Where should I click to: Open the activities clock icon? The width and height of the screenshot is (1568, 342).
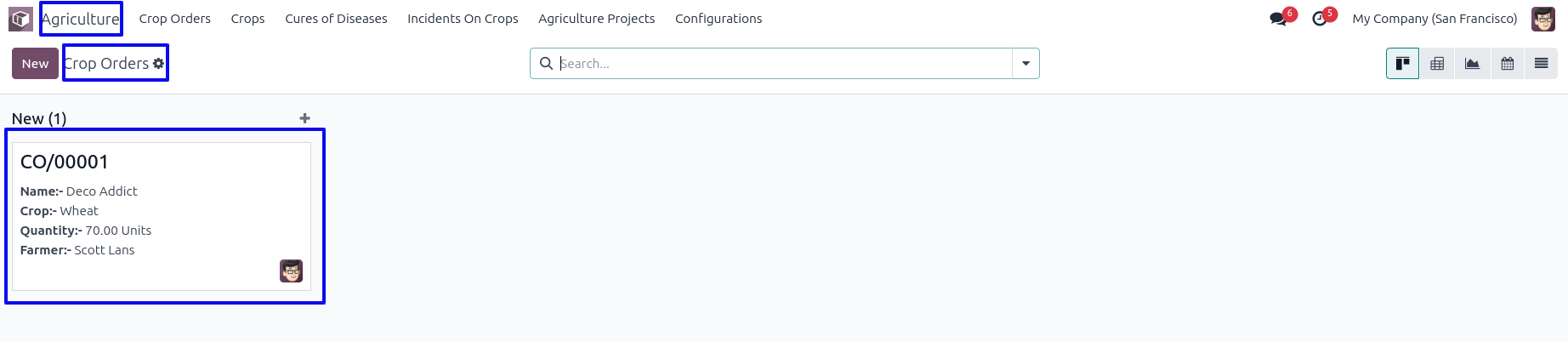[x=1319, y=19]
